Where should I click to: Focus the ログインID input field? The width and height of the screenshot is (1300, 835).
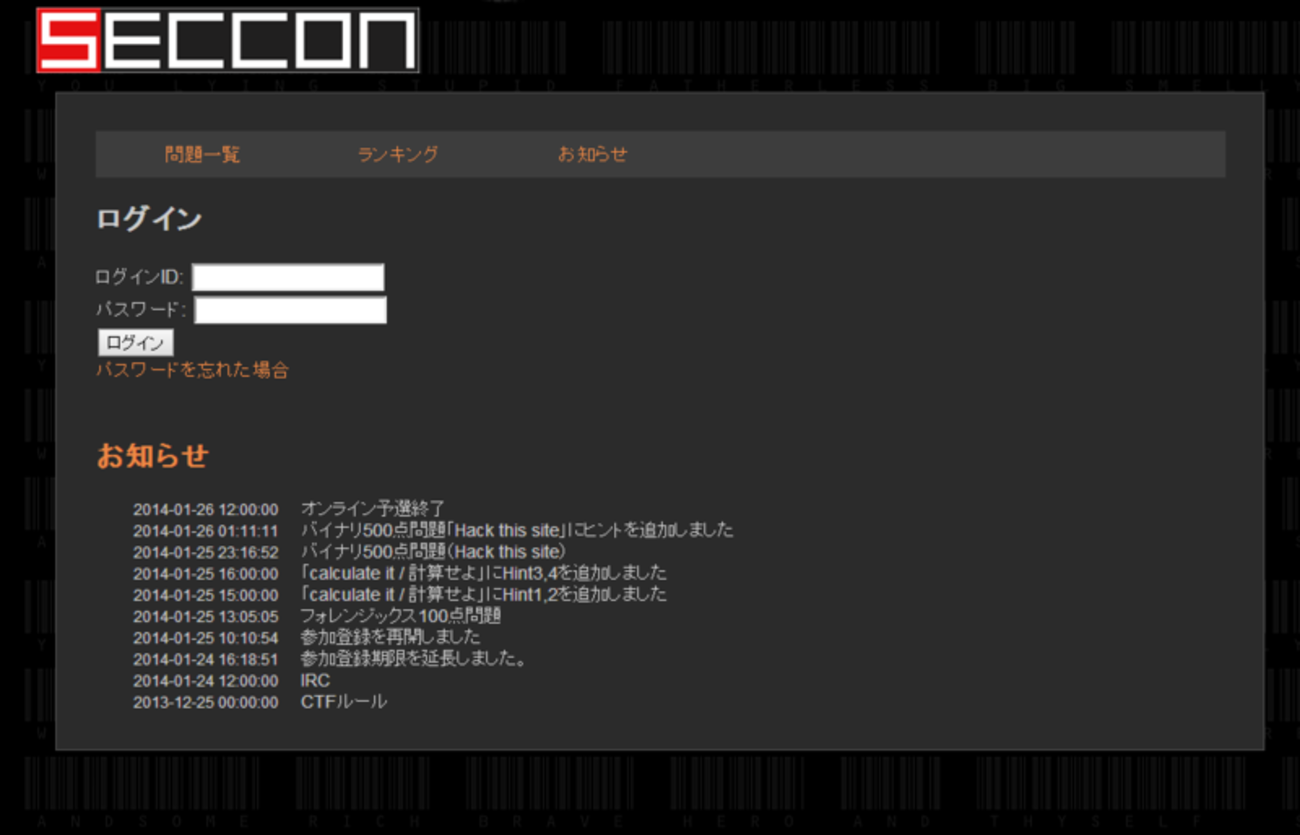[288, 277]
